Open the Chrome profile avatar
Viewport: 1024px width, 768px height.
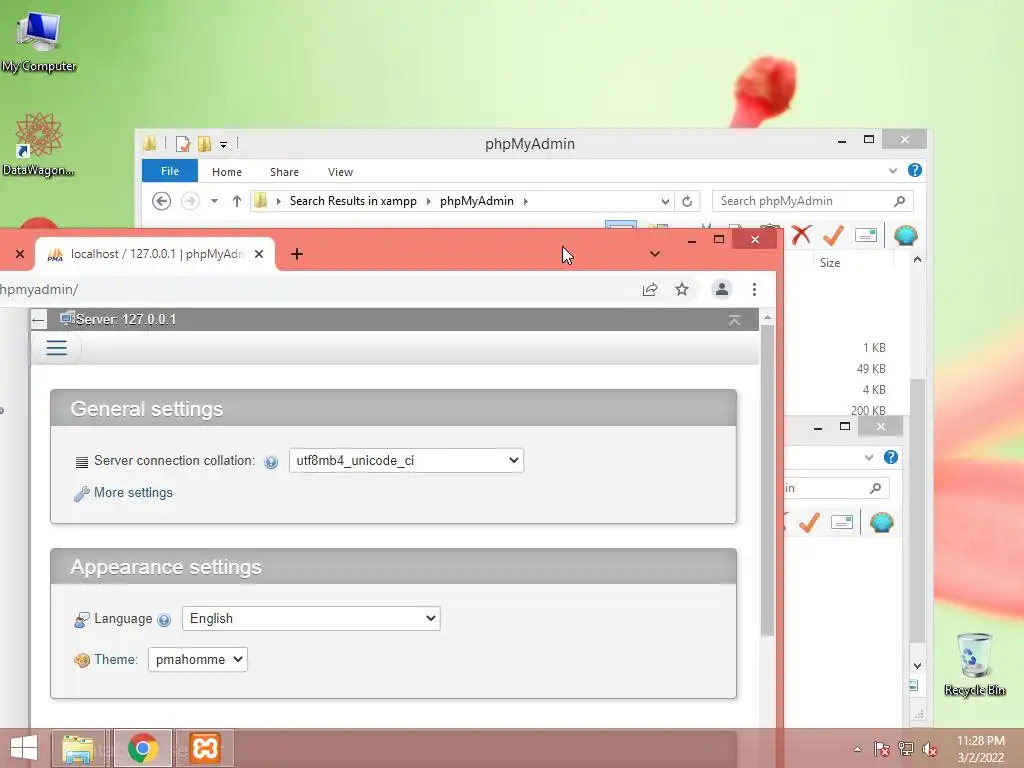(722, 289)
